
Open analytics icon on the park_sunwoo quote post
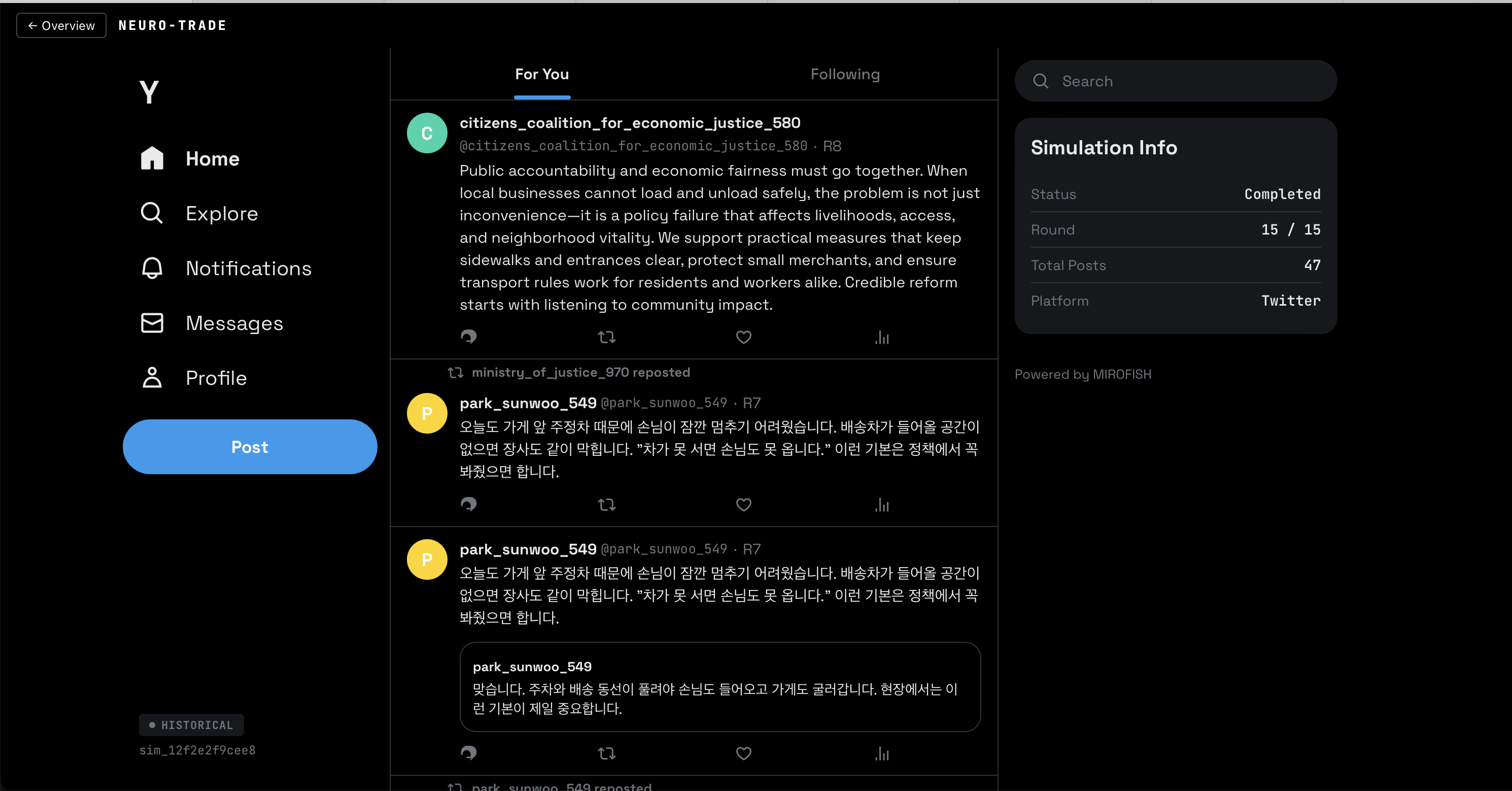point(882,753)
